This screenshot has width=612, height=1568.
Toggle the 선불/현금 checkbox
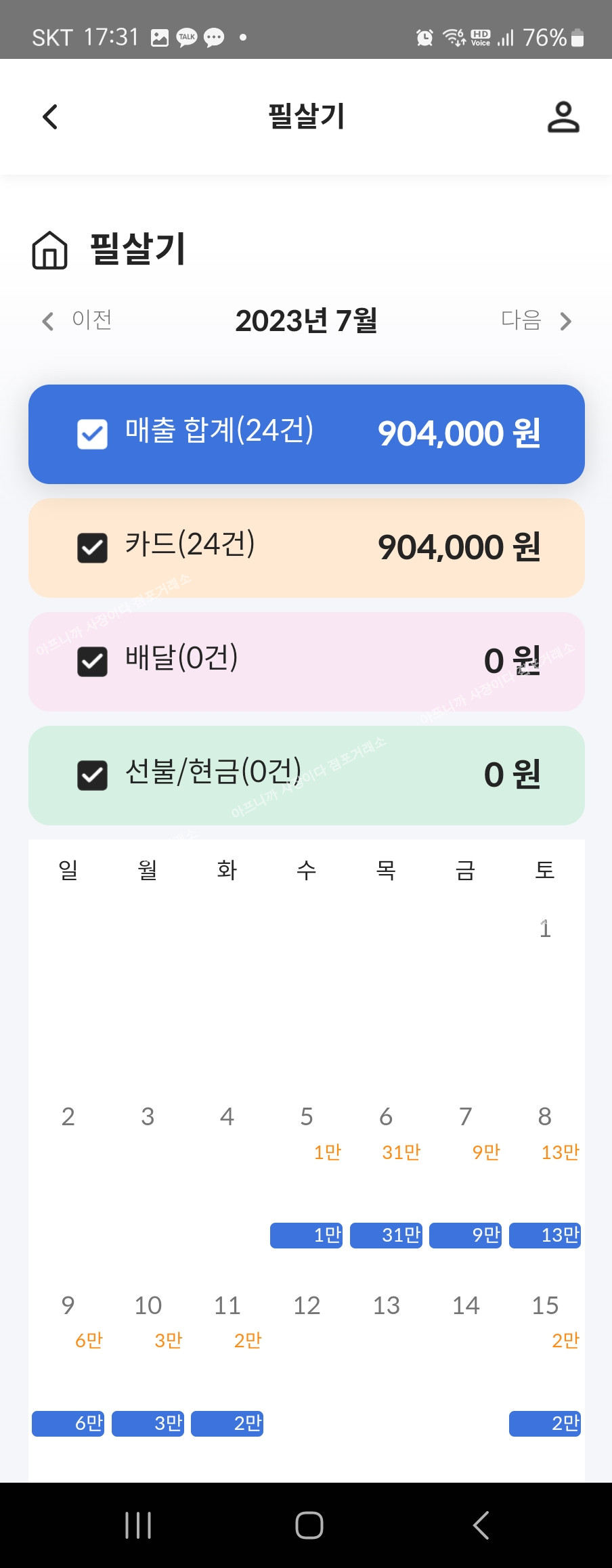tap(92, 775)
